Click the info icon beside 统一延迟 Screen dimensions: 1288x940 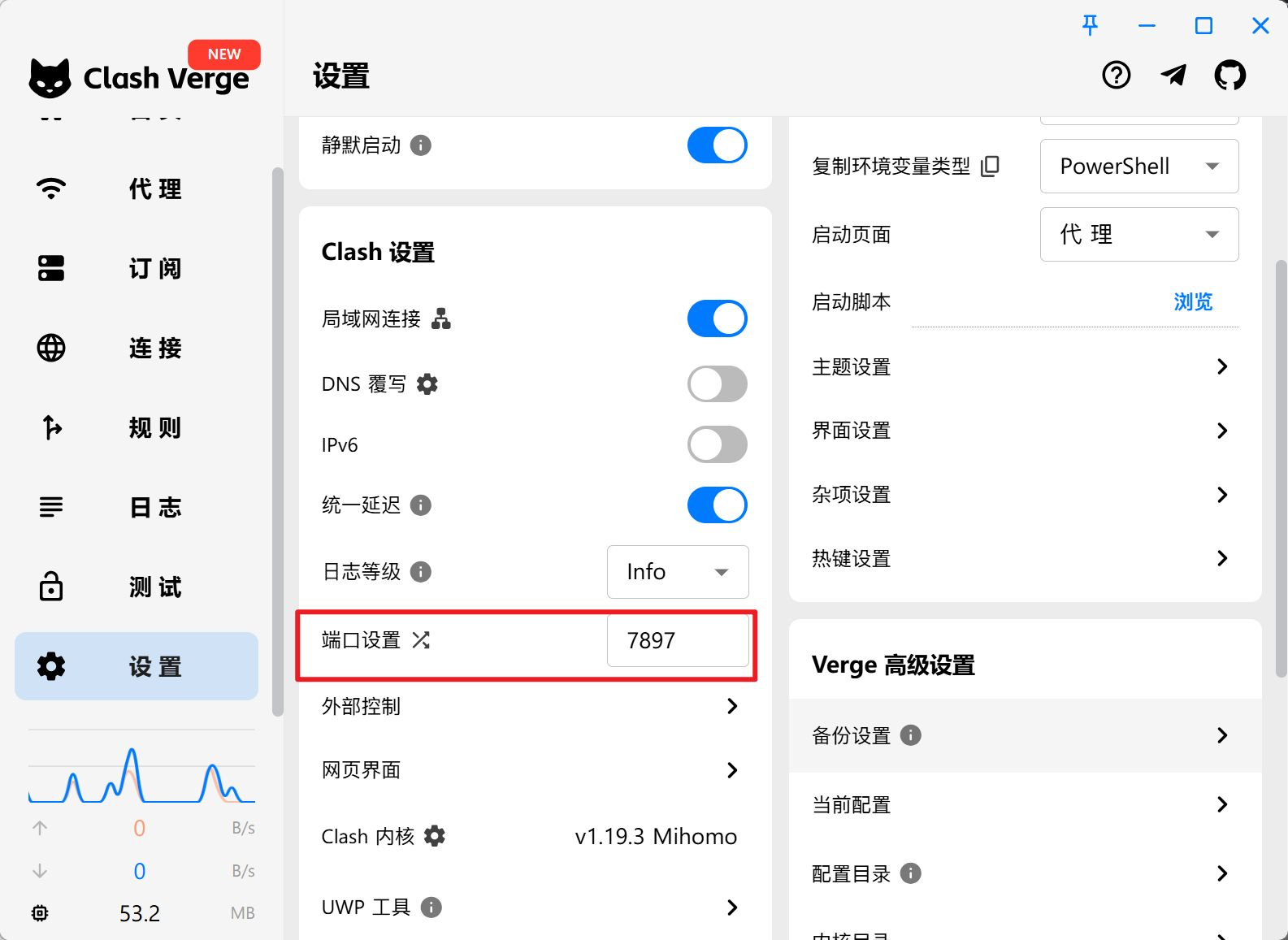[x=420, y=505]
